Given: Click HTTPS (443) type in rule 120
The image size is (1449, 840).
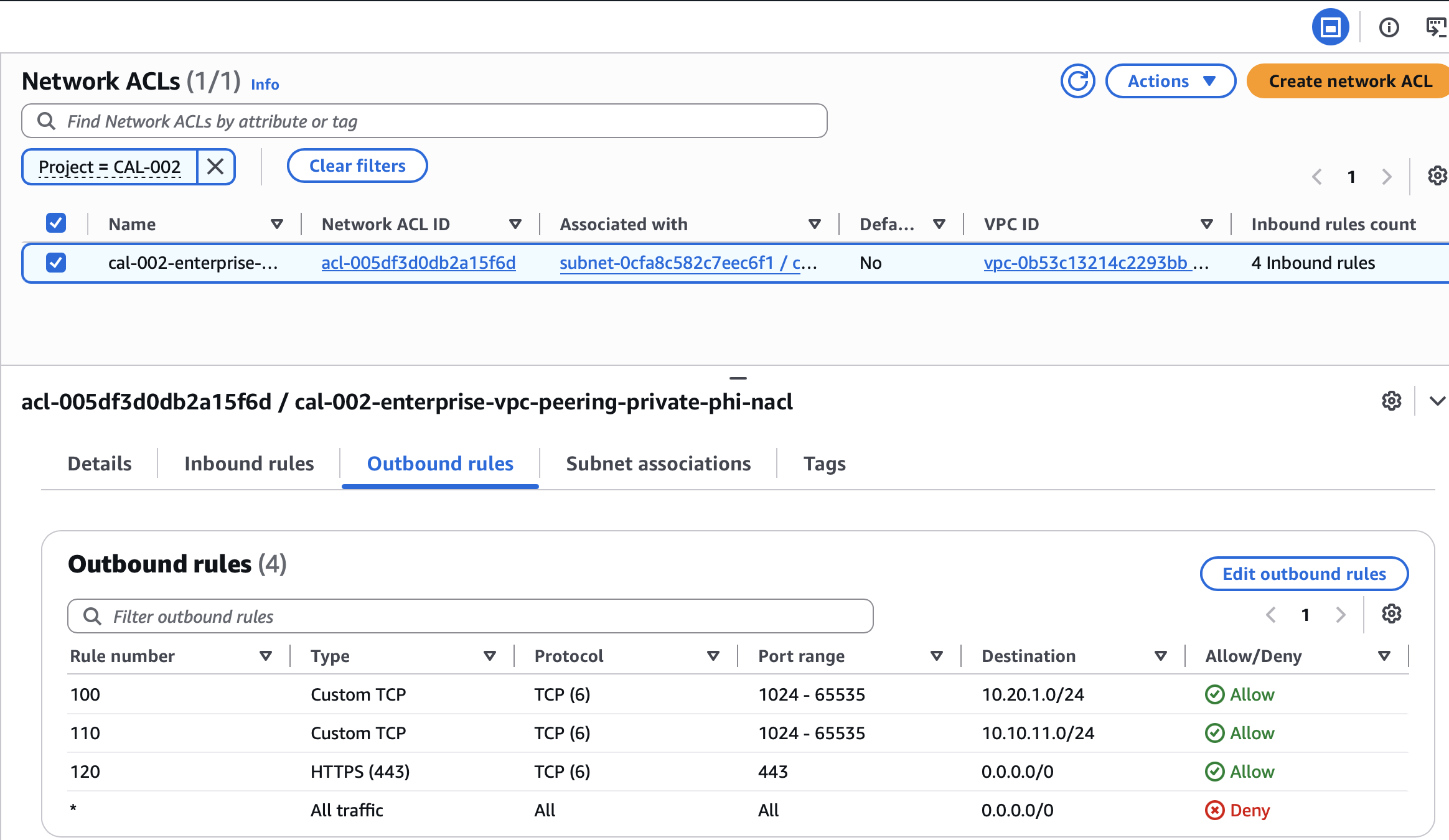Looking at the screenshot, I should [x=360, y=772].
